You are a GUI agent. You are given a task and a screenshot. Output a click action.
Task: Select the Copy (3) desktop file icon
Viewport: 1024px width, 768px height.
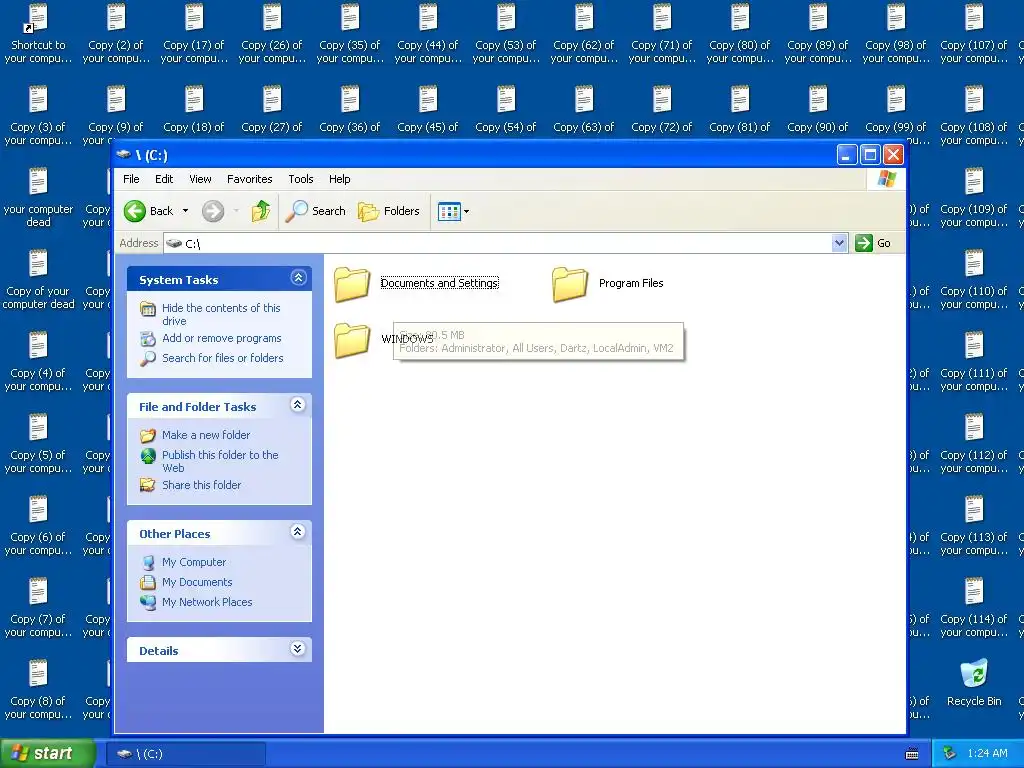coord(38,99)
